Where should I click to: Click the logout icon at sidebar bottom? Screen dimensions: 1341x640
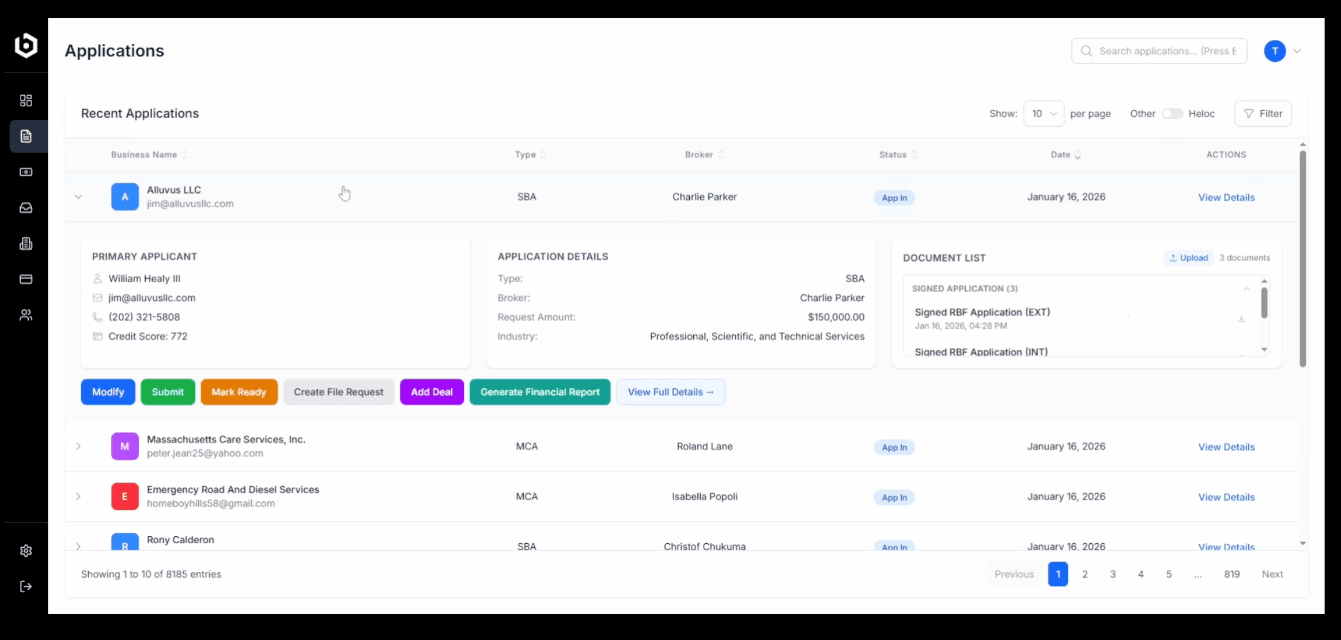pos(26,588)
